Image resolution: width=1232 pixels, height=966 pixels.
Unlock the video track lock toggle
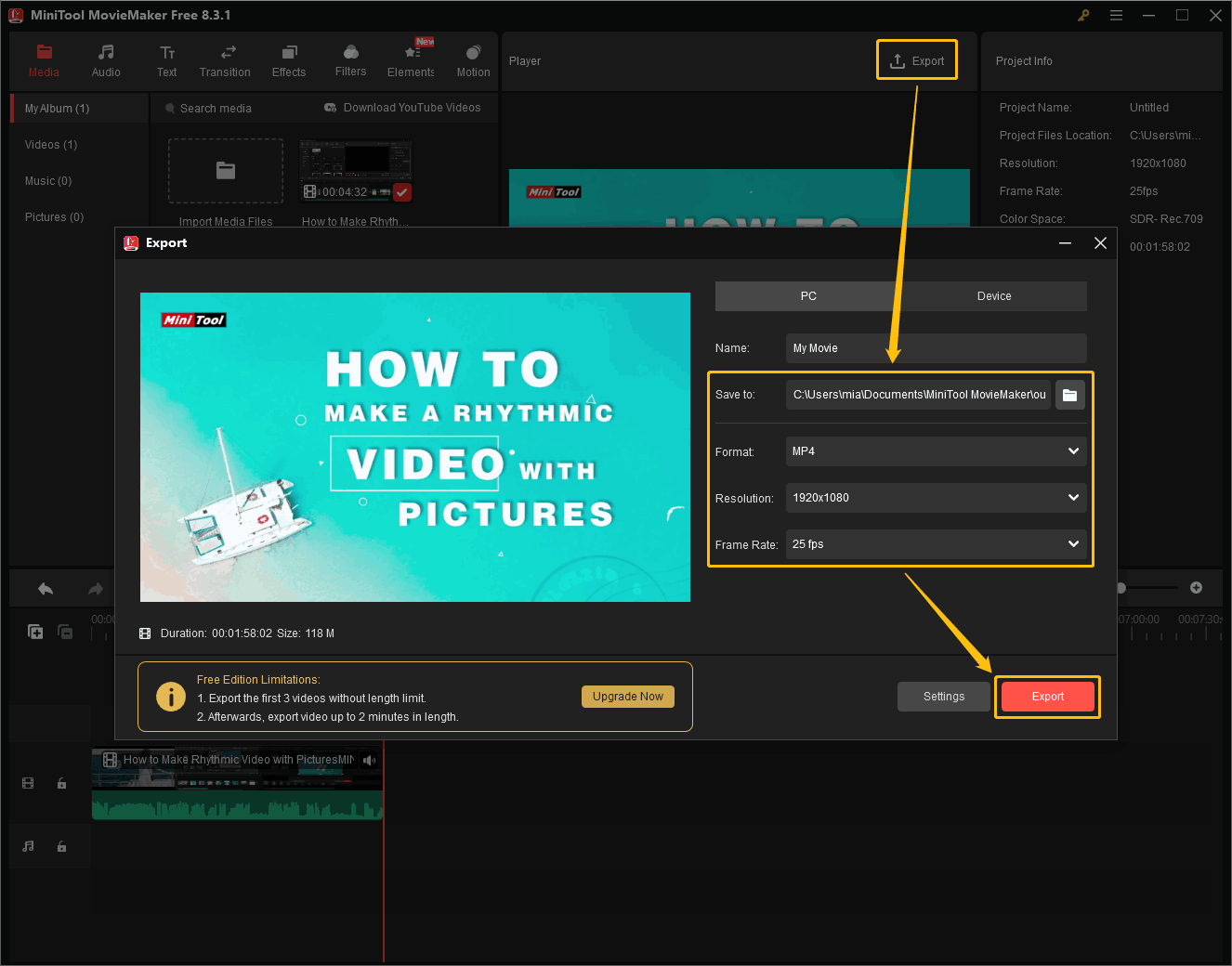[61, 783]
